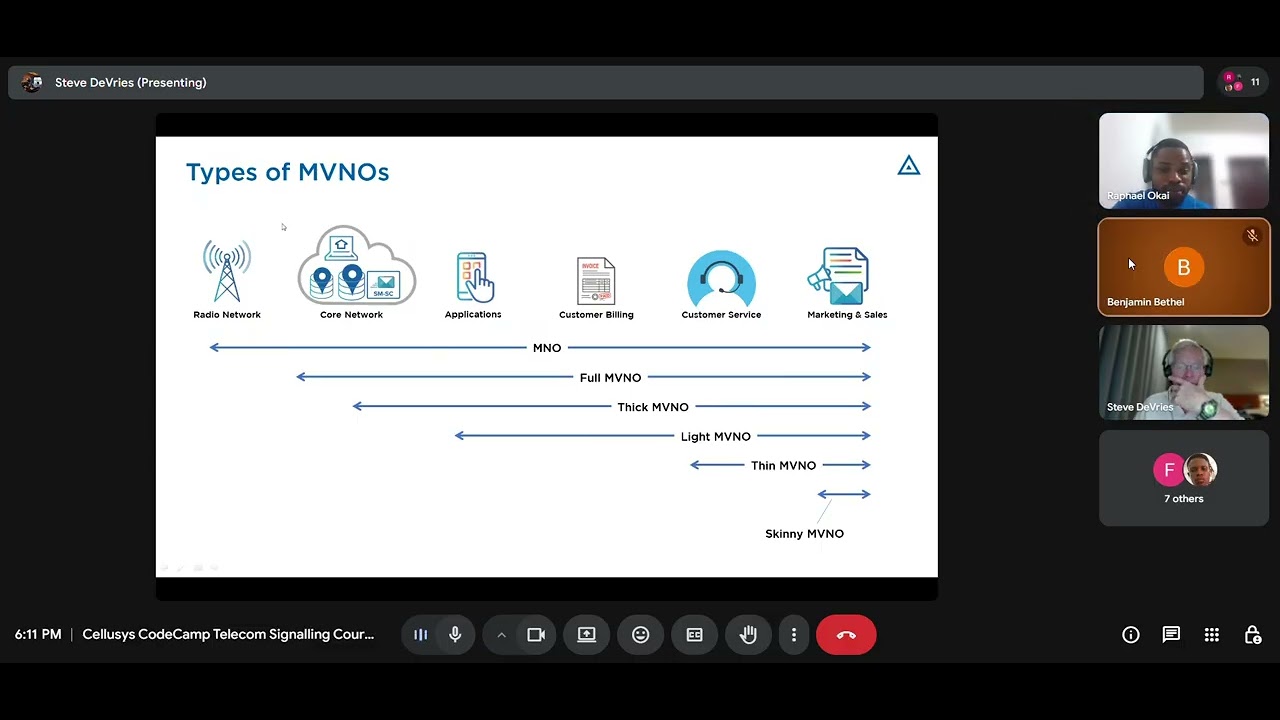Open the meeting details info icon
This screenshot has height=720, width=1280.
(x=1131, y=635)
